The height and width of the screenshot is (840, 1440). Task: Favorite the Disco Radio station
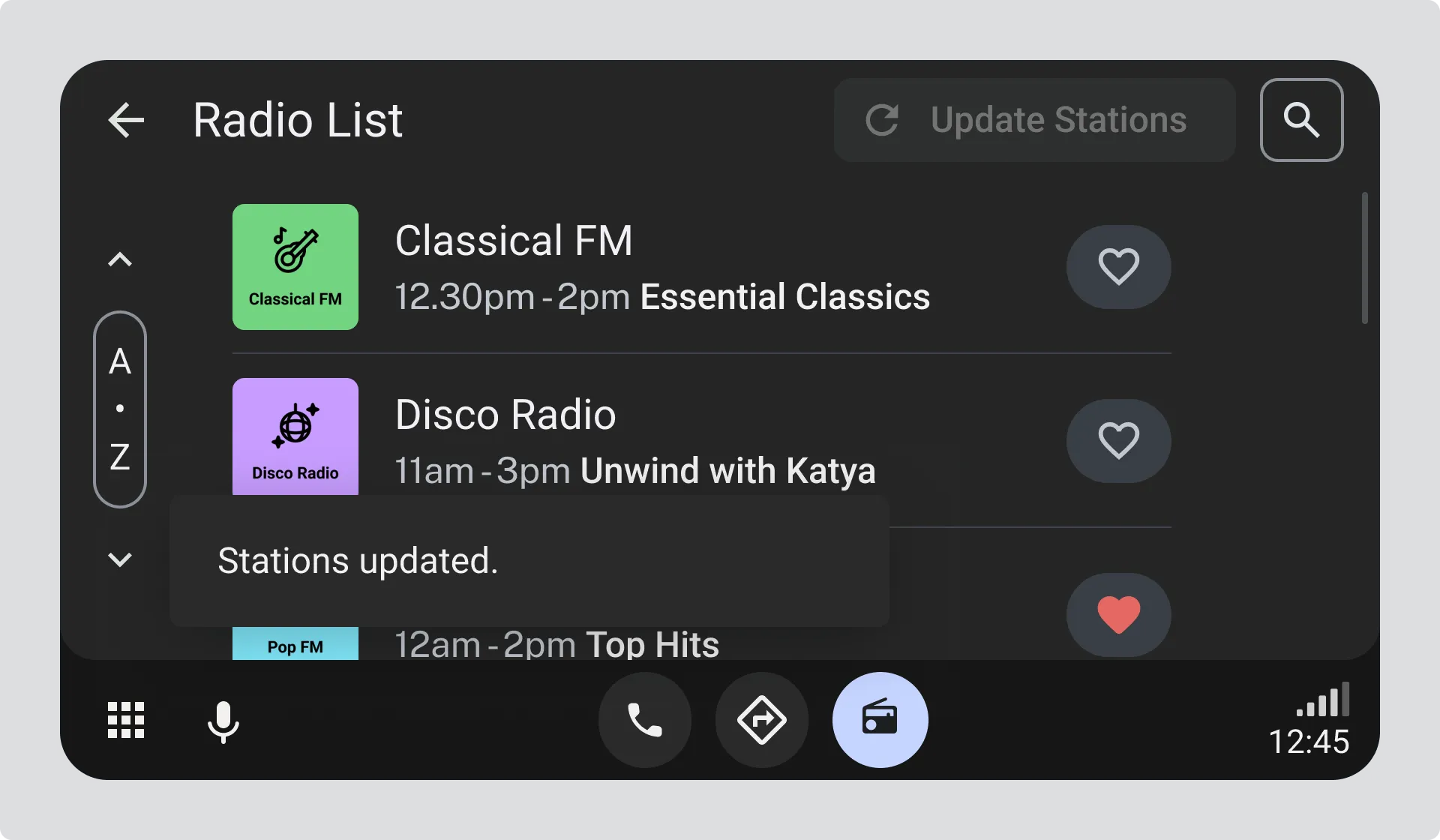(1118, 441)
